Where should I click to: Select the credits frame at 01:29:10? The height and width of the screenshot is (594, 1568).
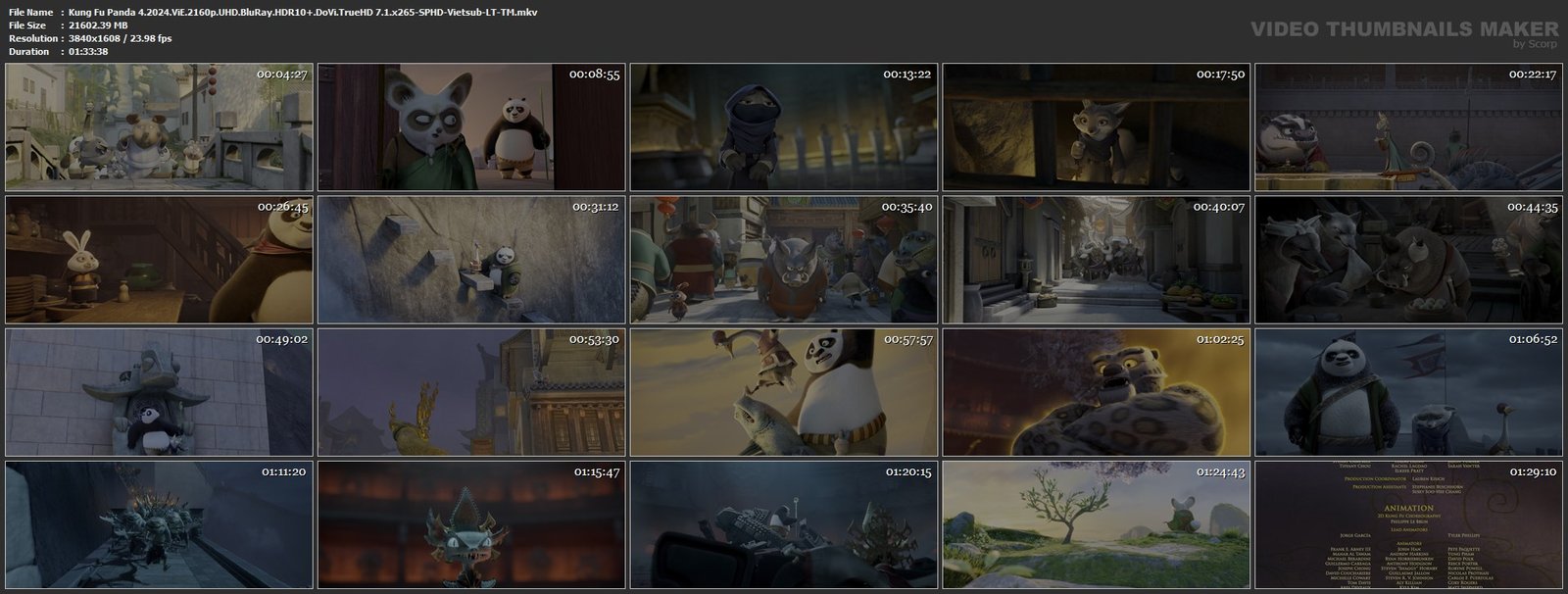(1409, 524)
